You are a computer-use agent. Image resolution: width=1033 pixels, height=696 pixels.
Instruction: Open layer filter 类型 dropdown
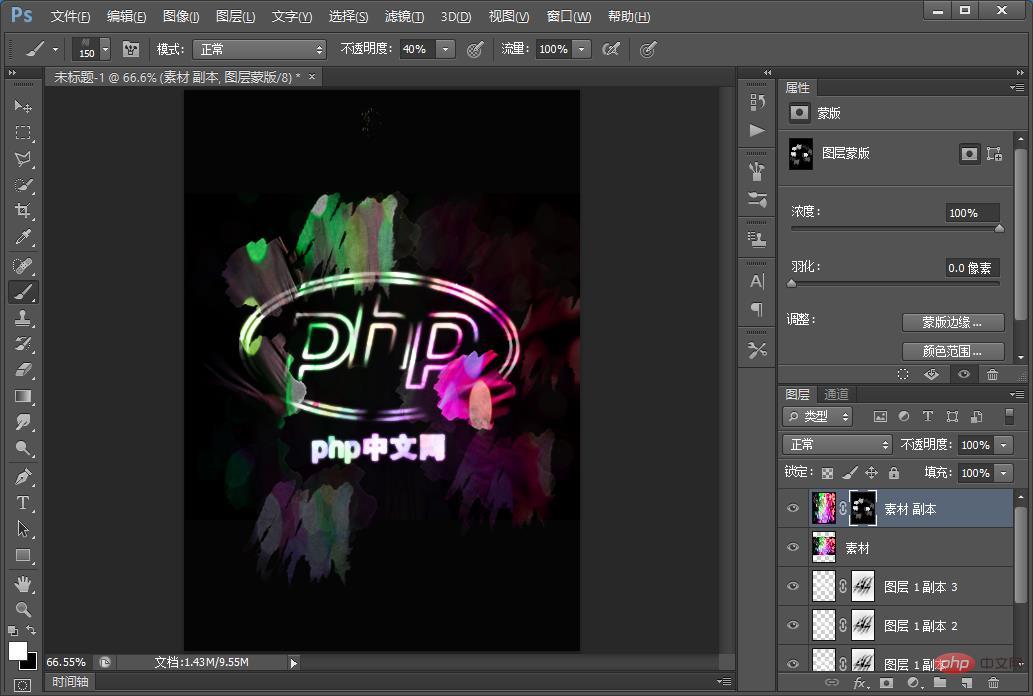tap(818, 417)
